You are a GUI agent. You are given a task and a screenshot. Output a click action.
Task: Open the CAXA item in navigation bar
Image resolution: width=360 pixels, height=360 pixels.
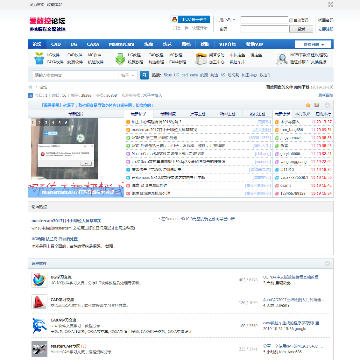(x=93, y=44)
